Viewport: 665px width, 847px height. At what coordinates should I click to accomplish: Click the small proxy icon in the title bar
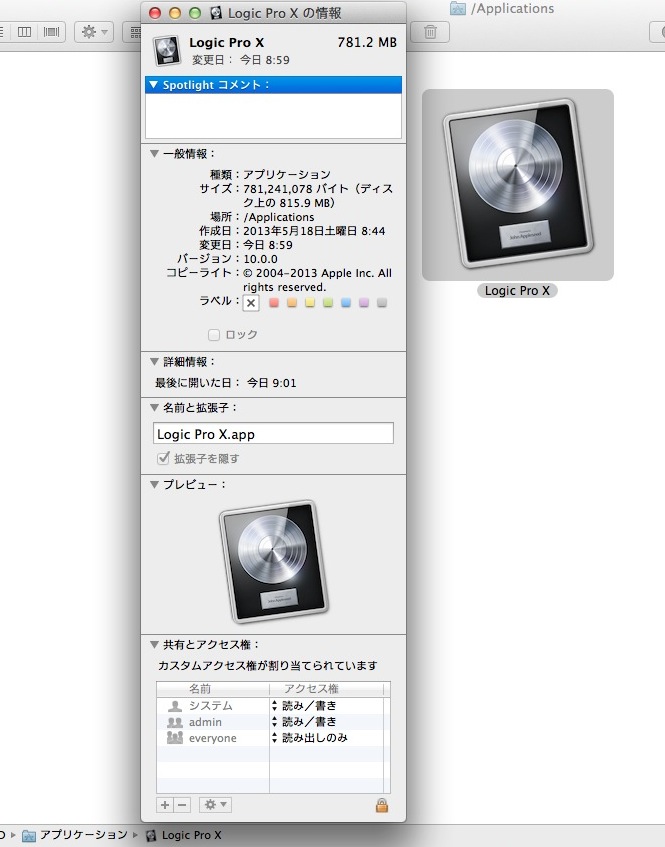click(x=216, y=12)
